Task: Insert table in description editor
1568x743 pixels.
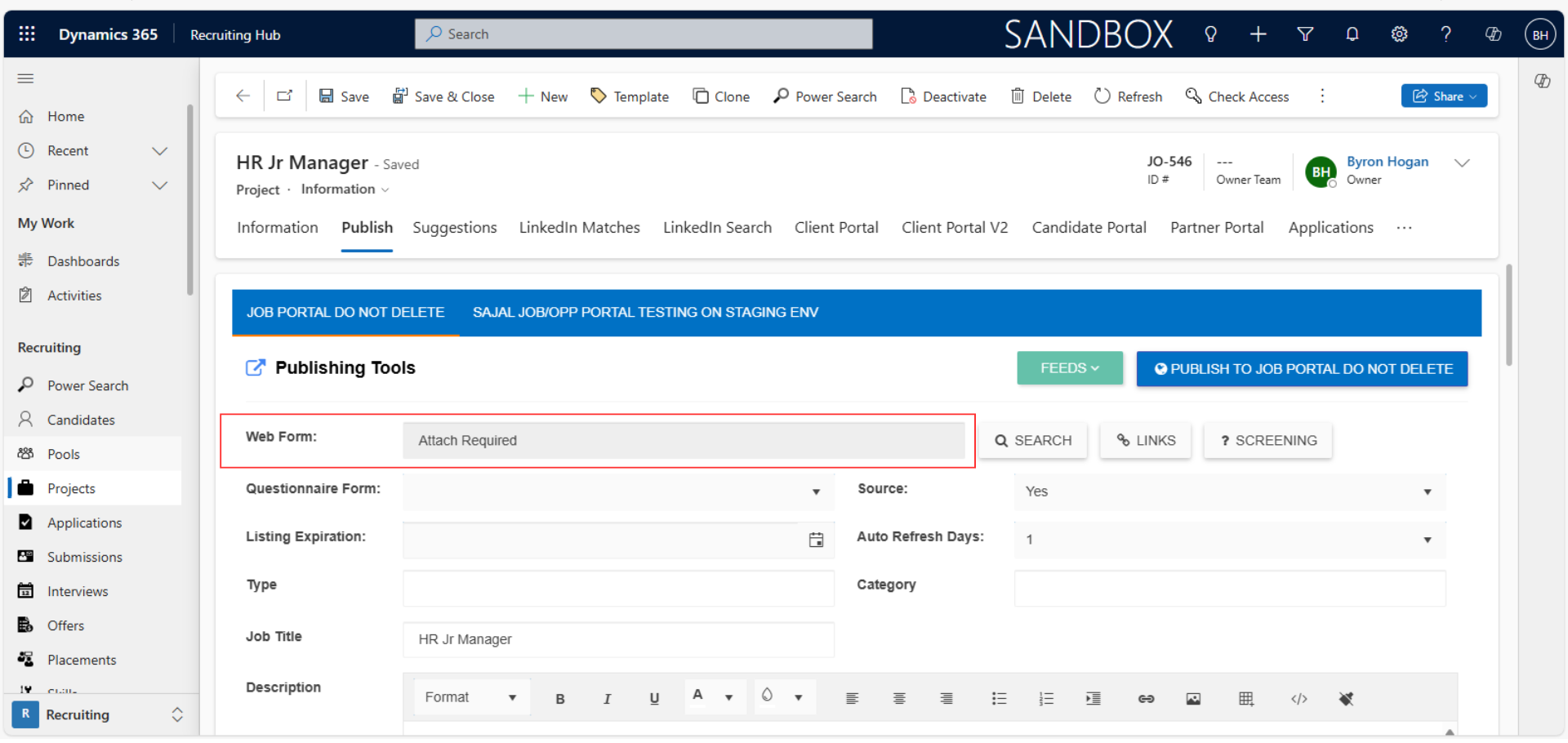Action: click(x=1245, y=699)
